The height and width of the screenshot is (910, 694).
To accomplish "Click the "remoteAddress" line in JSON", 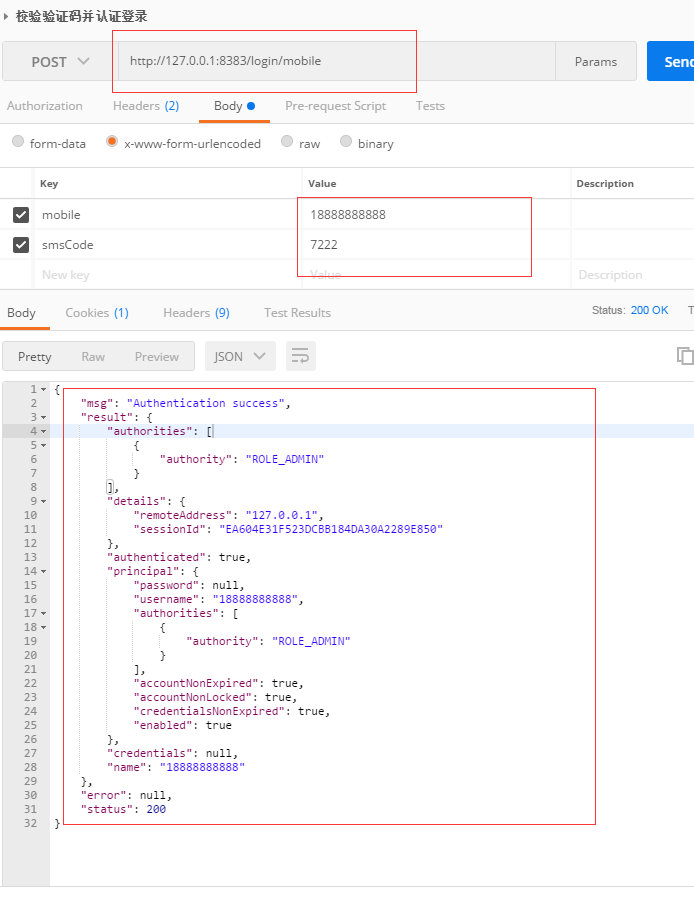I will (229, 515).
